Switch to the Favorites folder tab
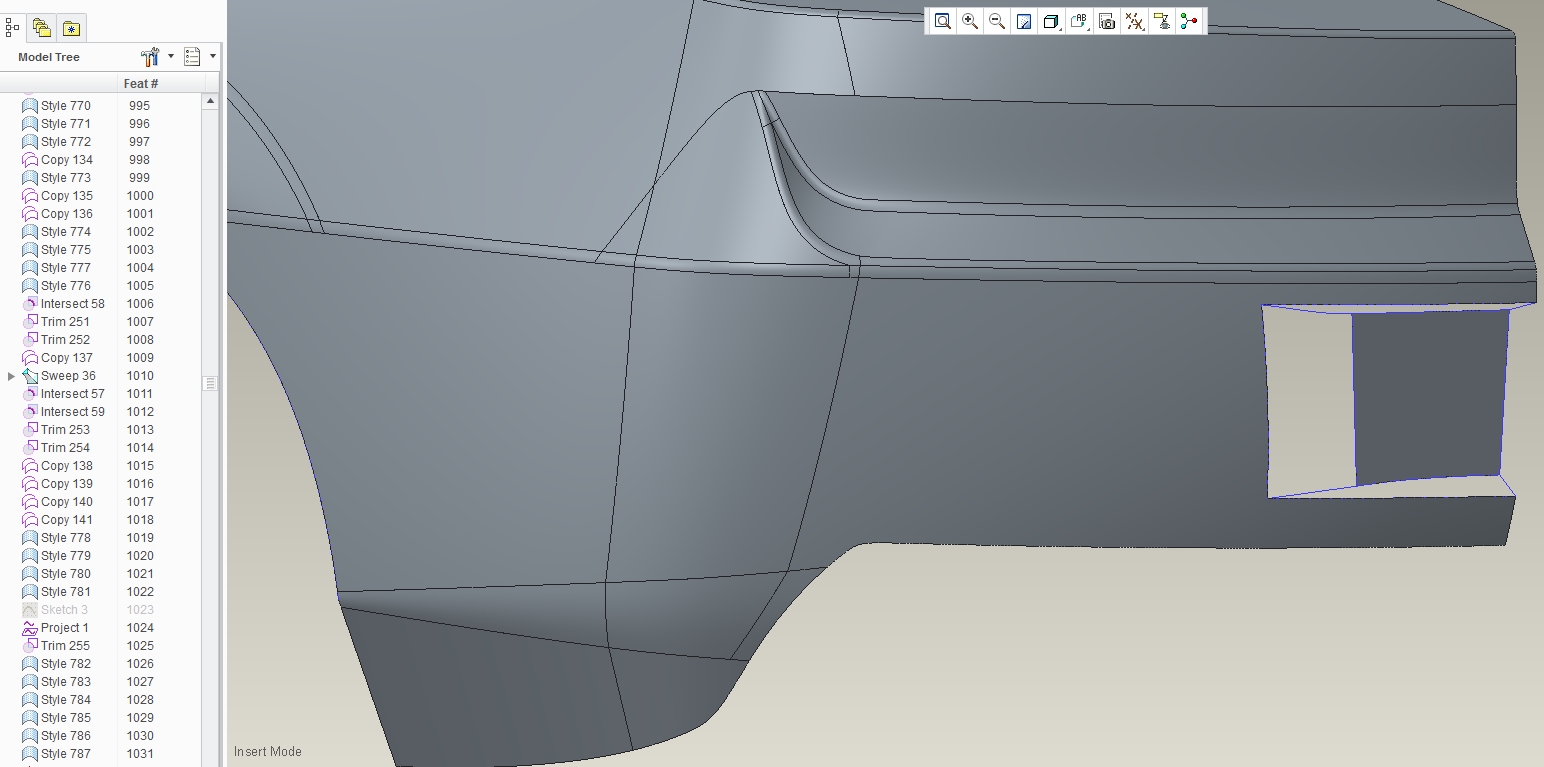1544x767 pixels. [71, 28]
